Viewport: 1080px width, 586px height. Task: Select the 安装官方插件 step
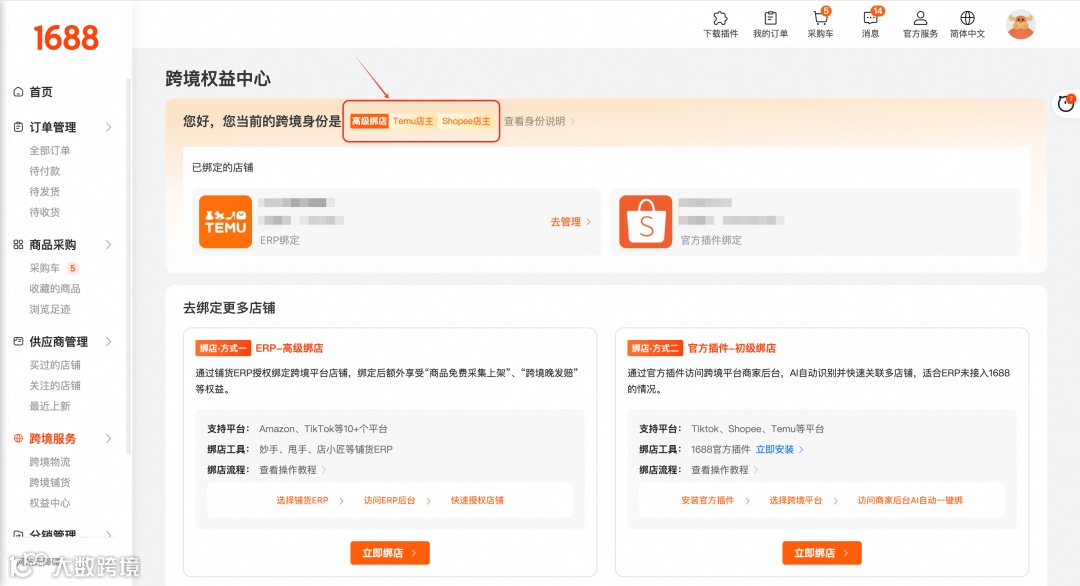point(707,501)
